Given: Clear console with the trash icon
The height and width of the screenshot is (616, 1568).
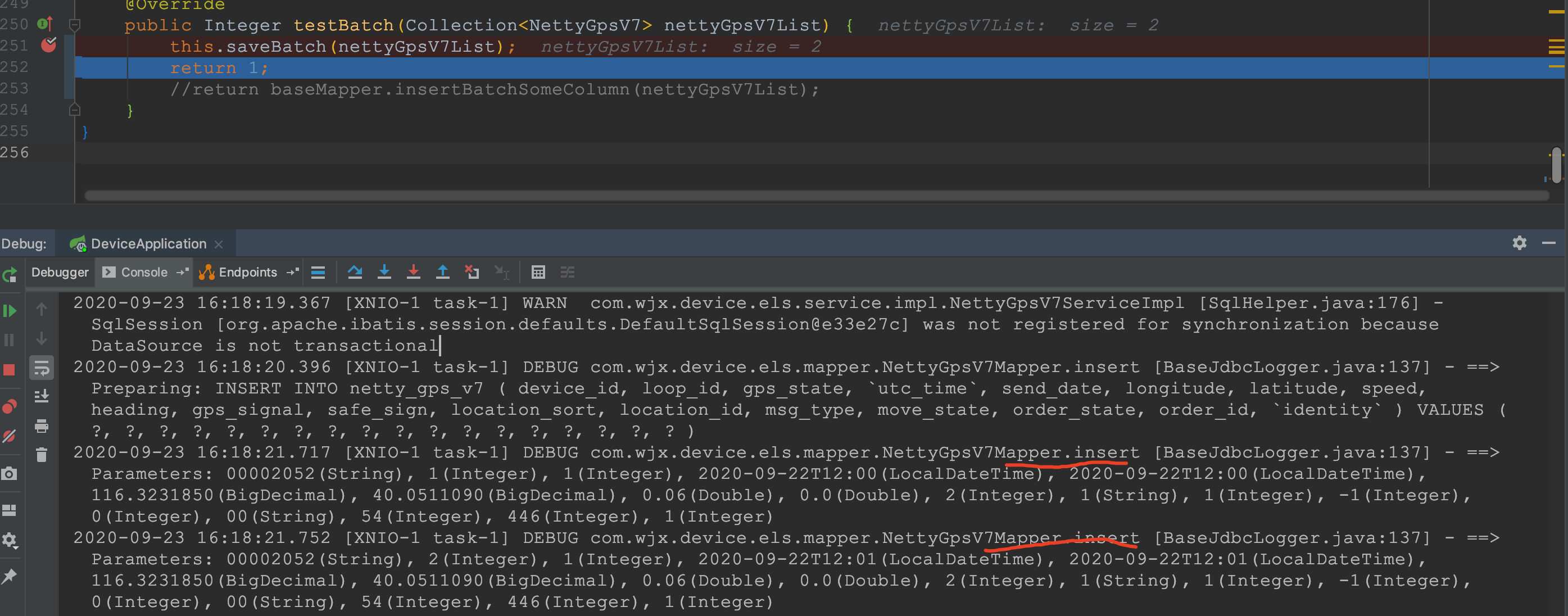Looking at the screenshot, I should click(x=42, y=455).
